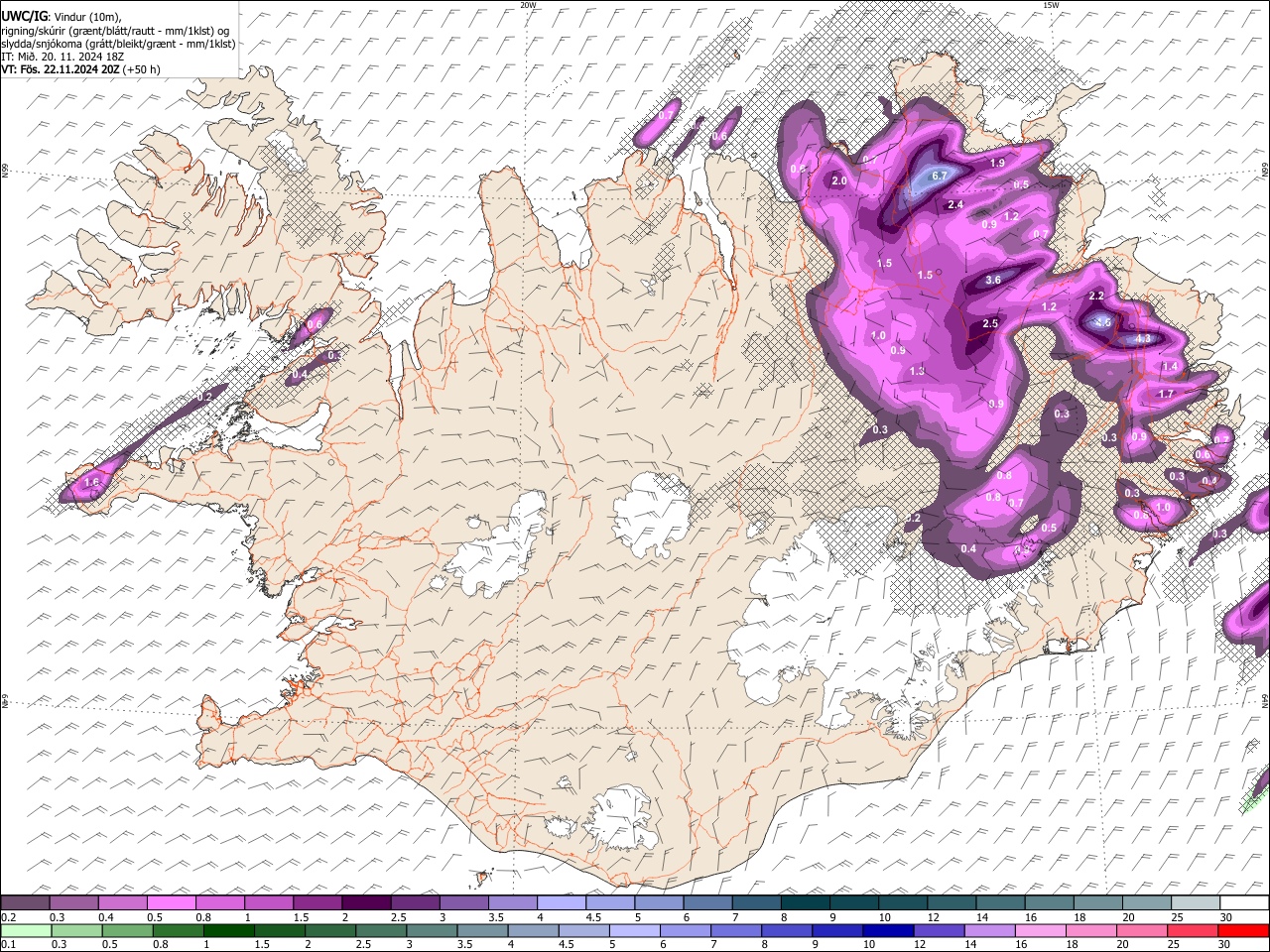Select the 1.6 value on the western peninsula
The height and width of the screenshot is (952, 1270).
(92, 482)
